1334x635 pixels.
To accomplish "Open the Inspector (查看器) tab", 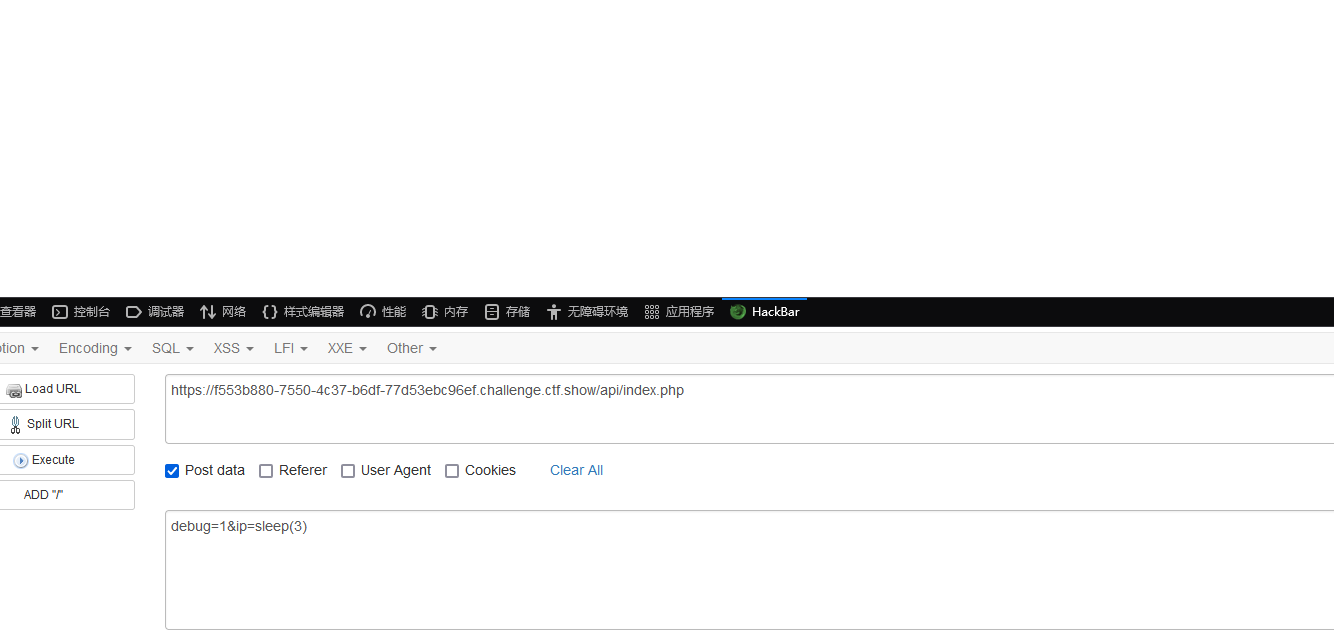I will pyautogui.click(x=19, y=312).
